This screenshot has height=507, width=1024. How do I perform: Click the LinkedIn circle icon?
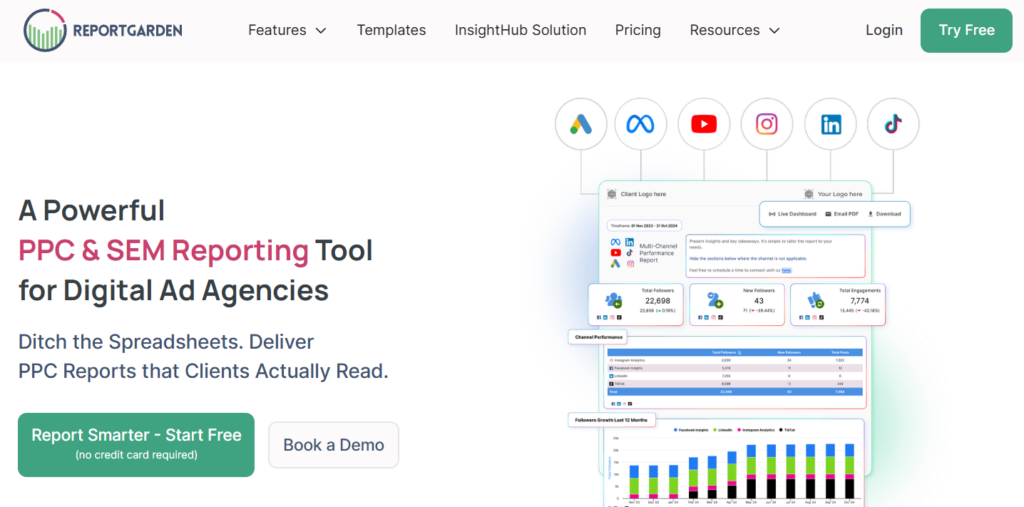pos(831,124)
